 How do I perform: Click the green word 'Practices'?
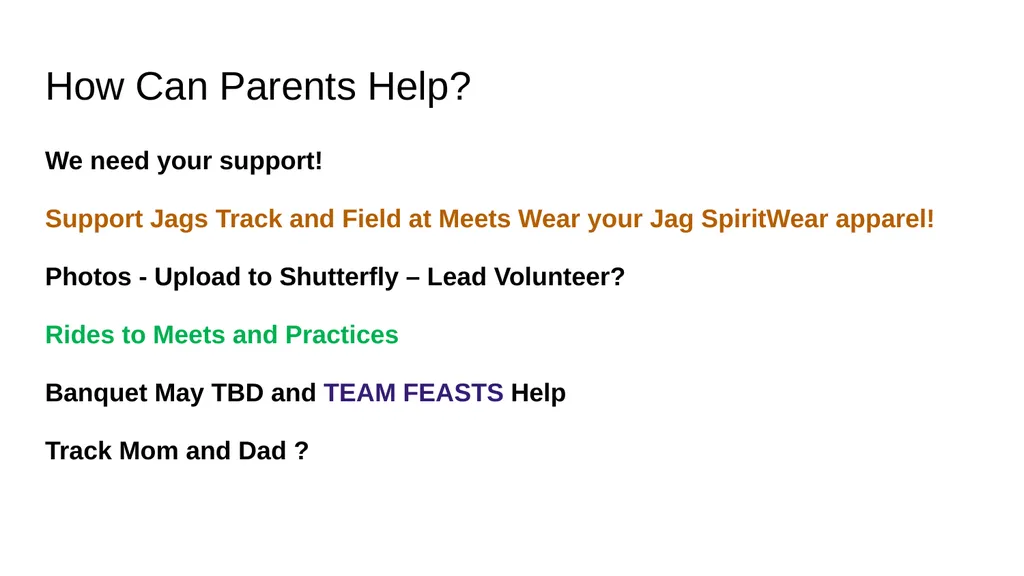coord(342,335)
